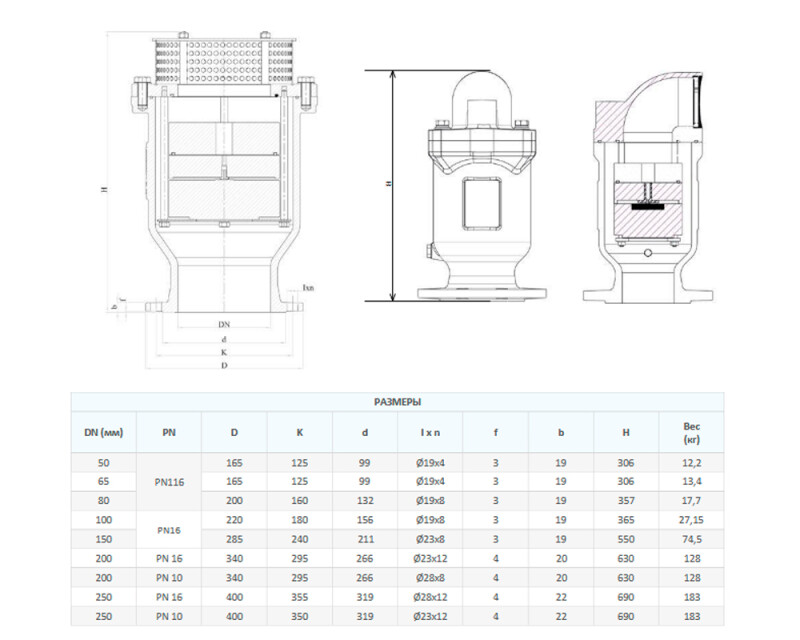This screenshot has height=640, width=800.
Task: Select the Вес (кг) column header
Action: coord(691,432)
